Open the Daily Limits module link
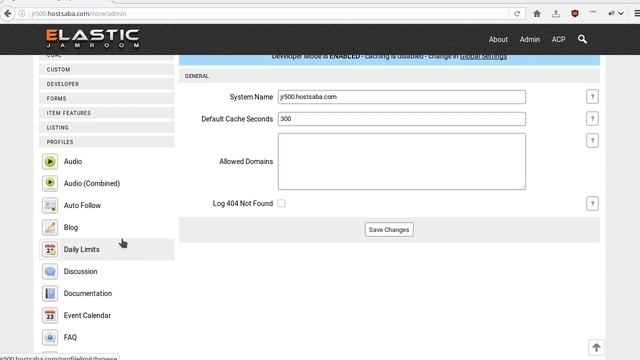Viewport: 640px width, 360px height. click(x=81, y=249)
